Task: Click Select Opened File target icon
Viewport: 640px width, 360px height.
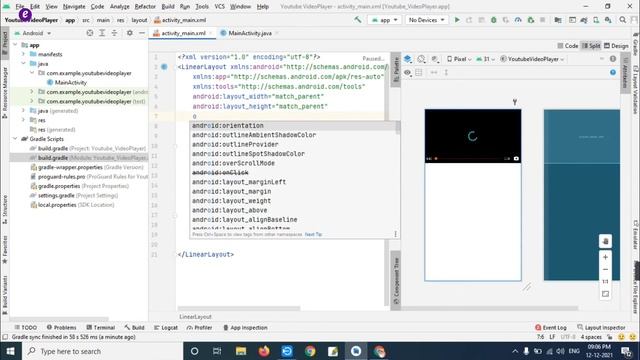Action: coord(90,33)
